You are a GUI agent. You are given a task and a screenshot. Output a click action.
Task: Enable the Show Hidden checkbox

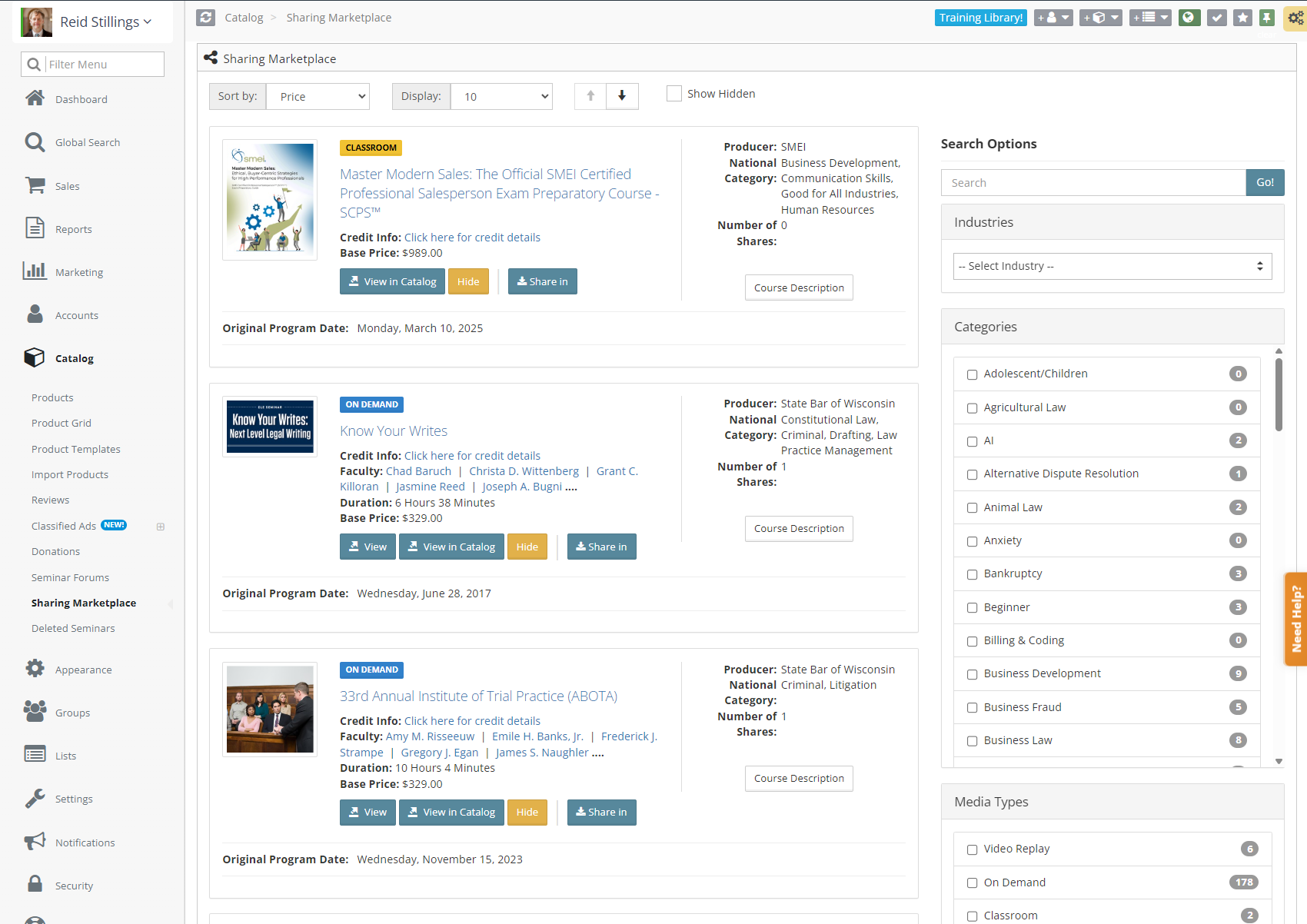tap(674, 94)
